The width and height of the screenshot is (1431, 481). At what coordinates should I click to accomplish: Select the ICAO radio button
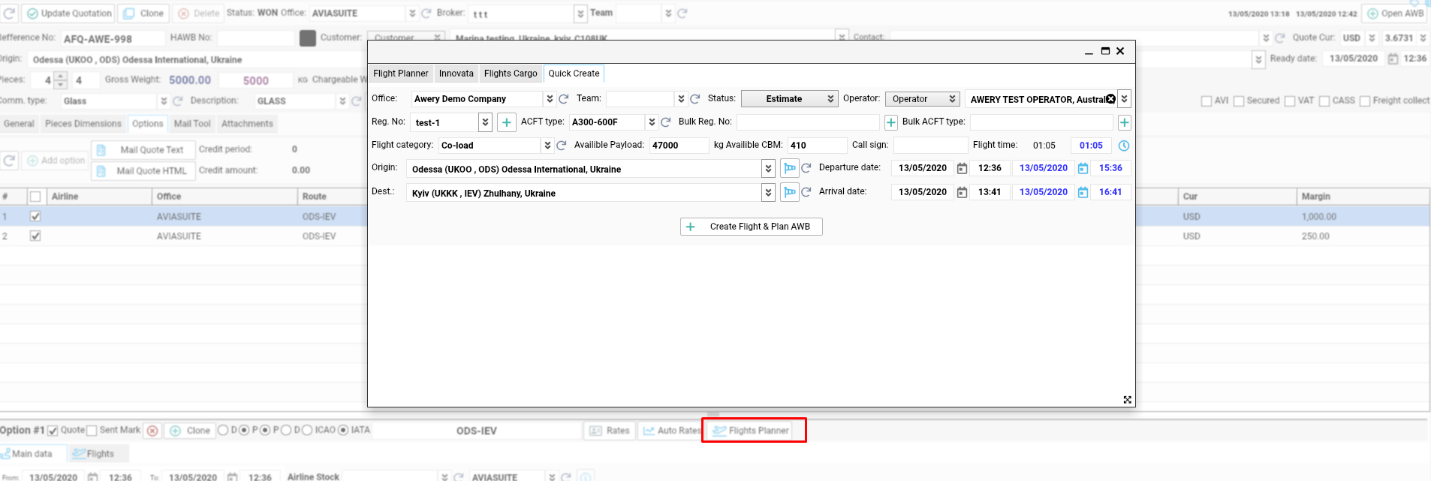[x=308, y=431]
